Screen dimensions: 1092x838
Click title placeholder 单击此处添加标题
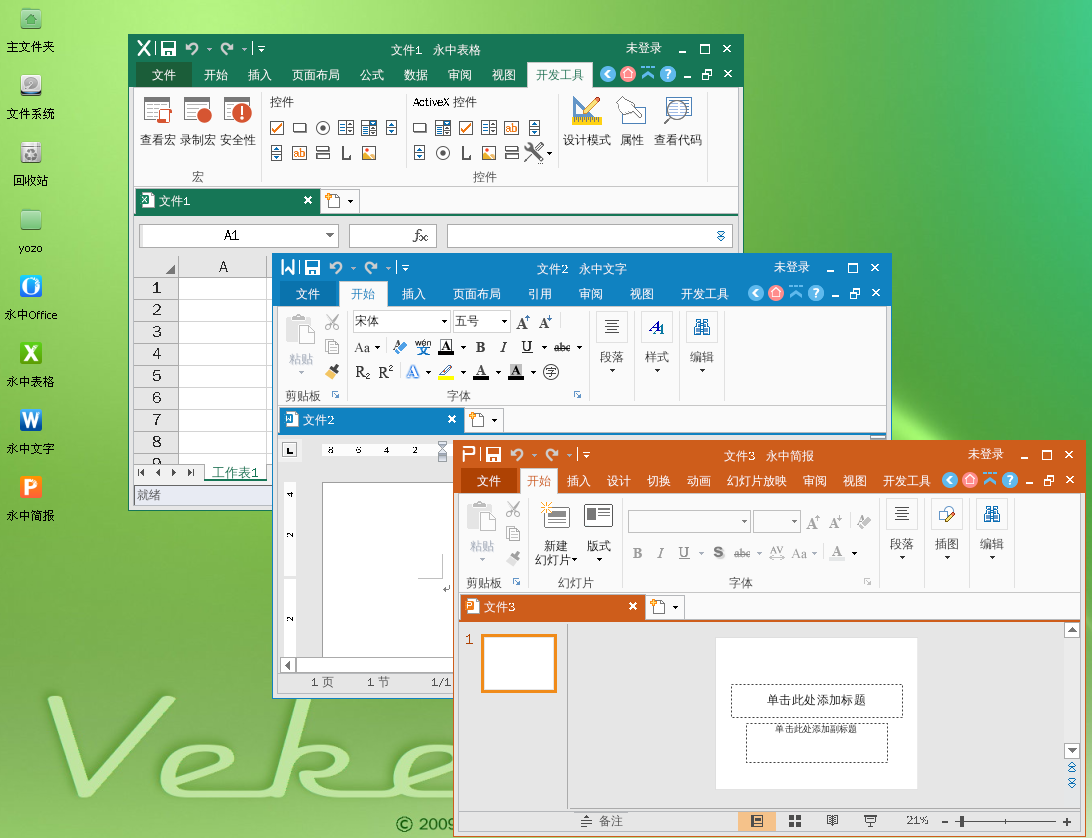point(816,701)
